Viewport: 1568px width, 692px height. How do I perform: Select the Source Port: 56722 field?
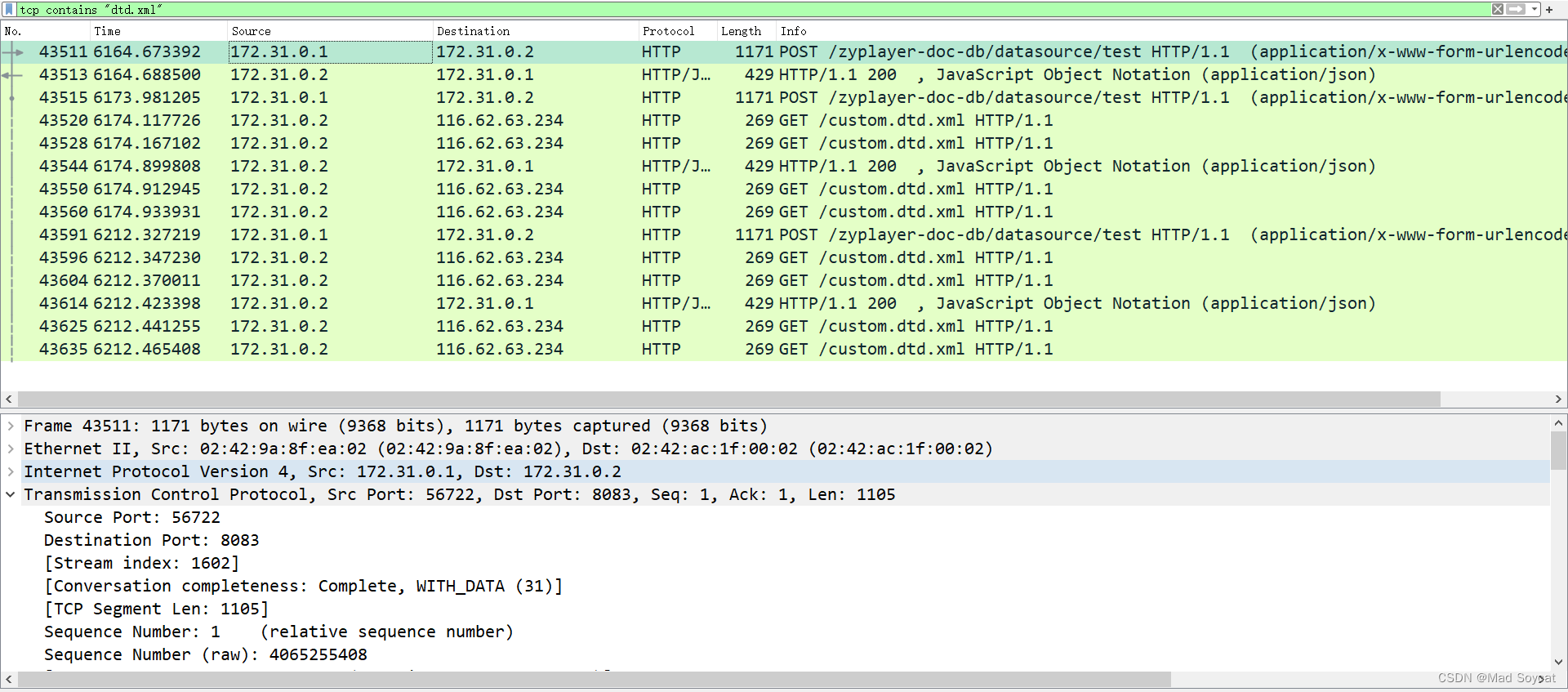coord(132,517)
